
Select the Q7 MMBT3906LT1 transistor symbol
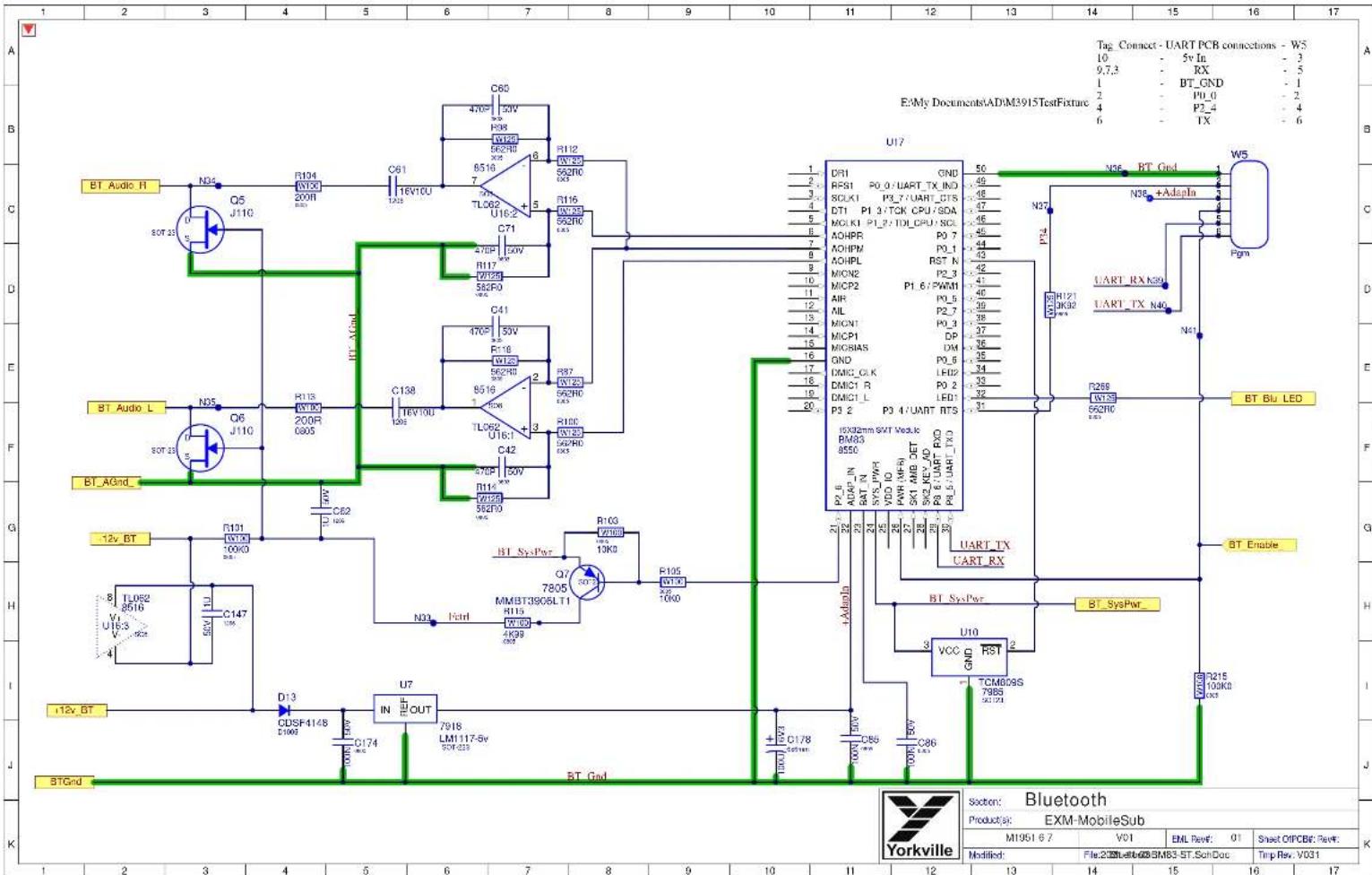pos(586,582)
